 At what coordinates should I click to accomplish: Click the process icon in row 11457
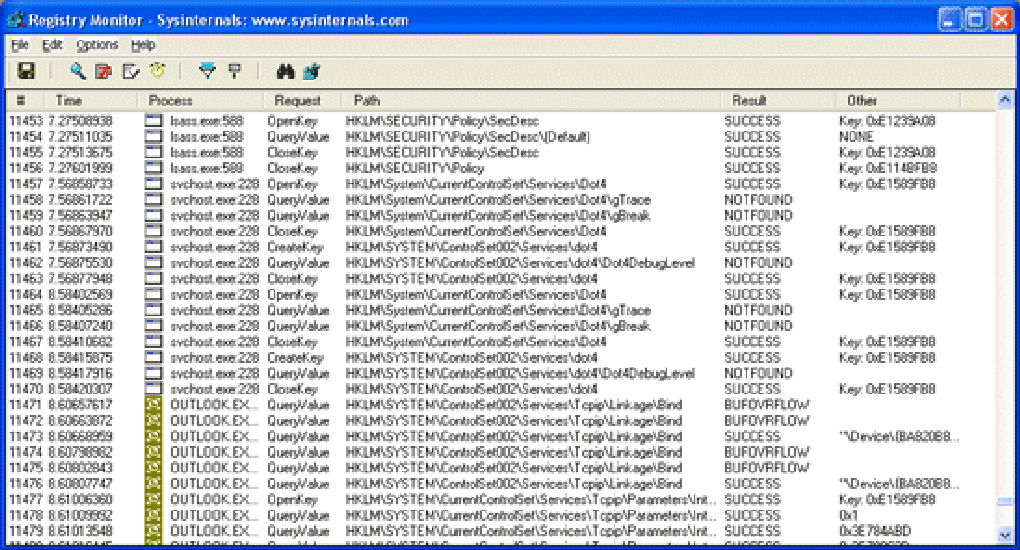[154, 184]
